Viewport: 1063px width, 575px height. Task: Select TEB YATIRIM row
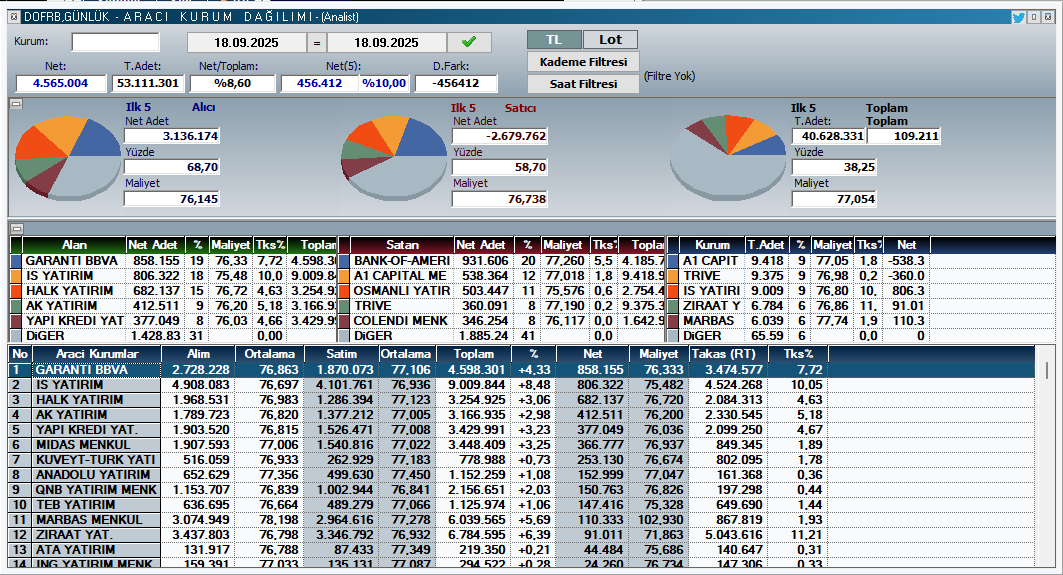click(521, 504)
